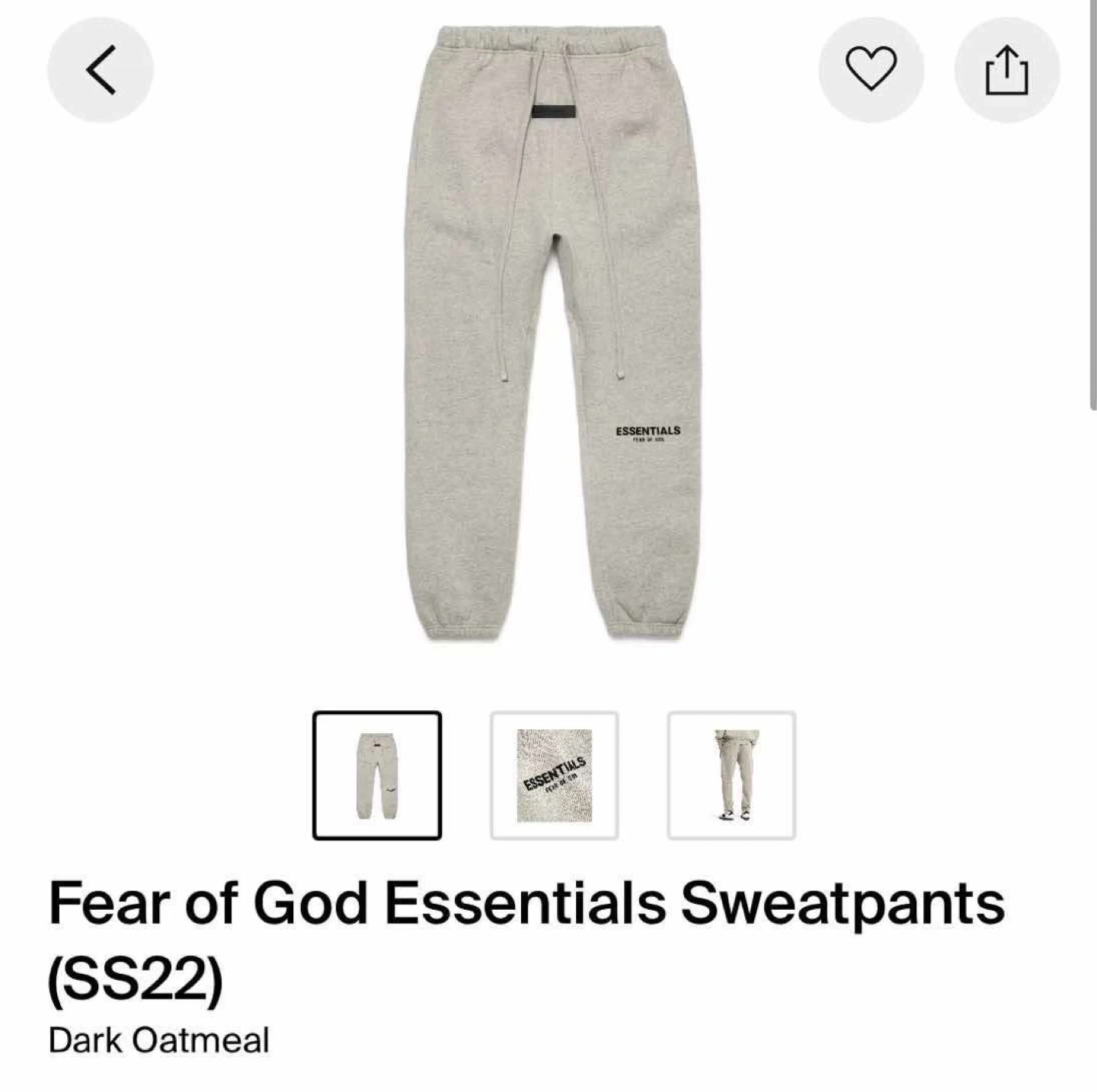Go back using the left chevron button
The image size is (1097, 1092).
click(x=101, y=69)
